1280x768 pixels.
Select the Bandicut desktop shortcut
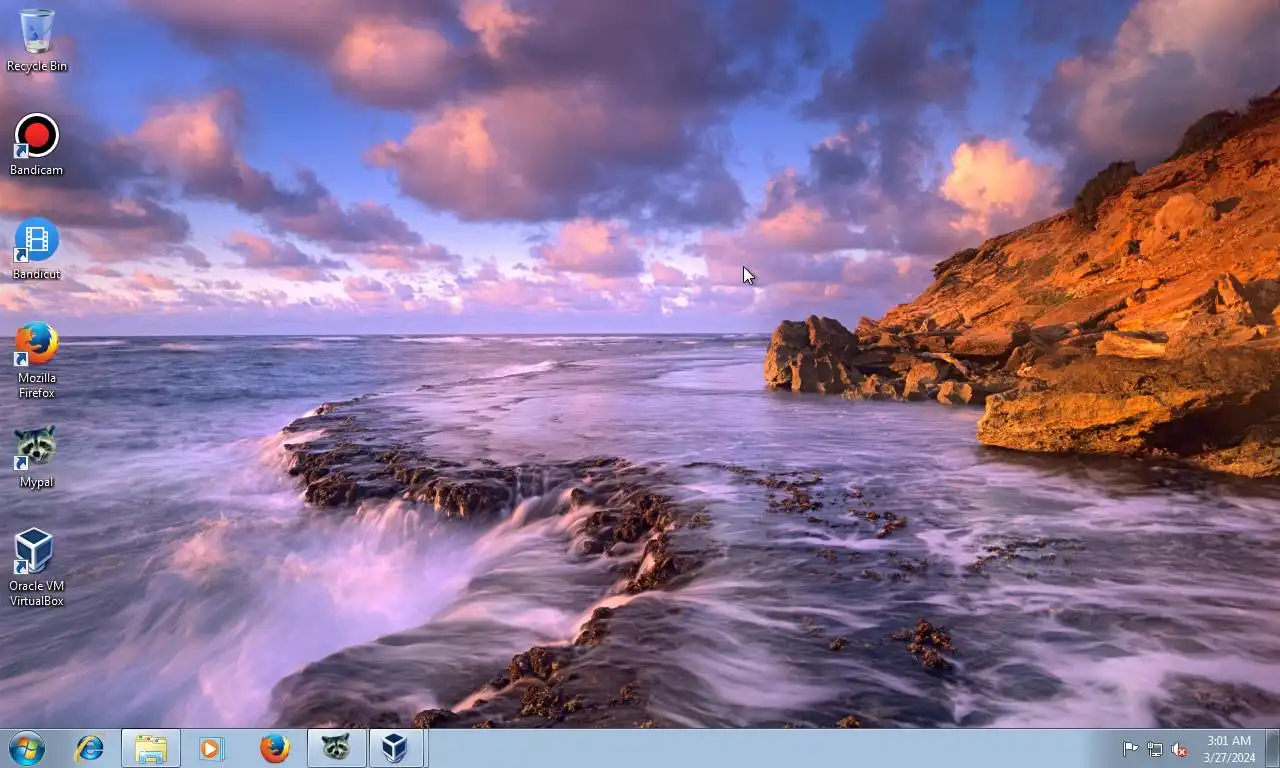[x=37, y=248]
